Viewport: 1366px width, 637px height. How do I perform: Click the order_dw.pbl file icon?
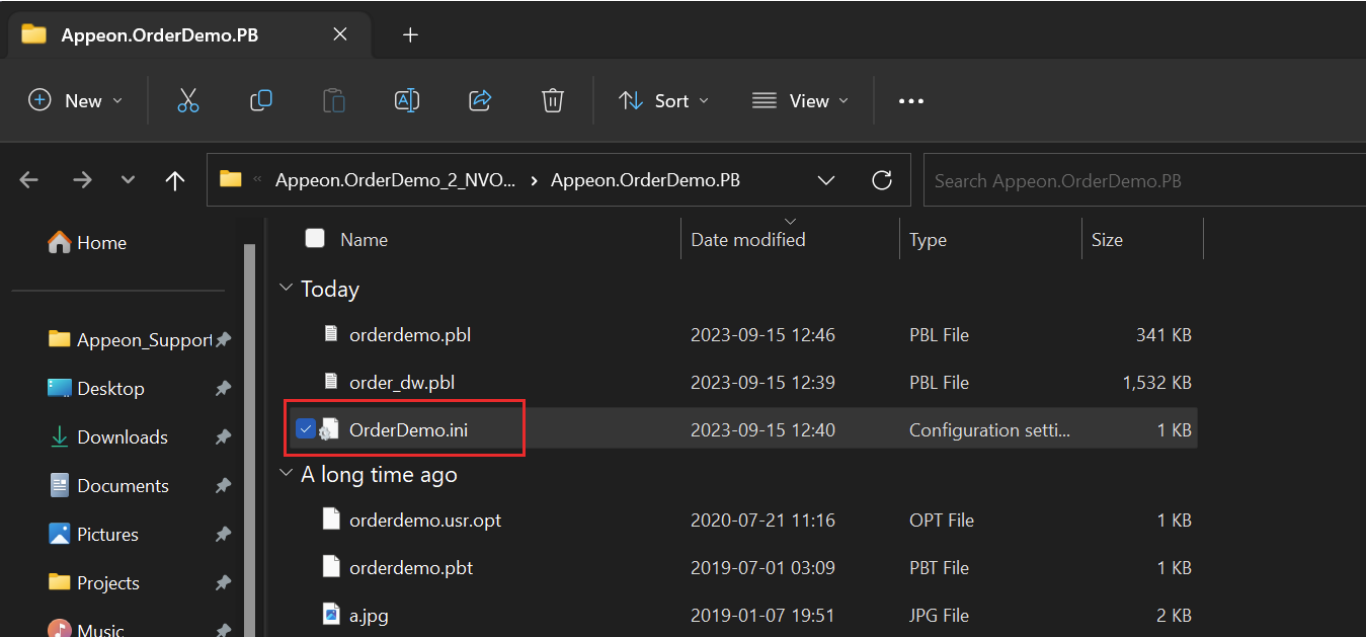pyautogui.click(x=331, y=381)
